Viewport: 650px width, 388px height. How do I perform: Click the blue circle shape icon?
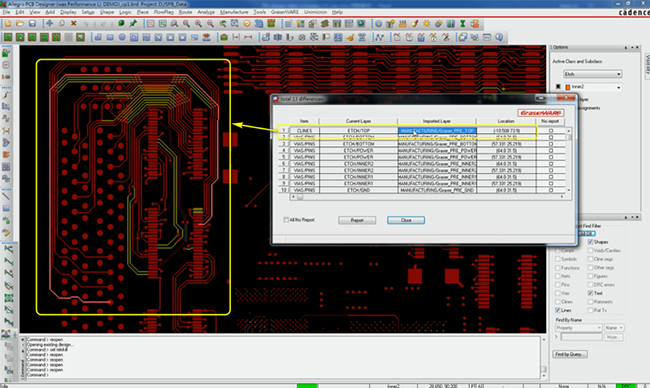122,37
